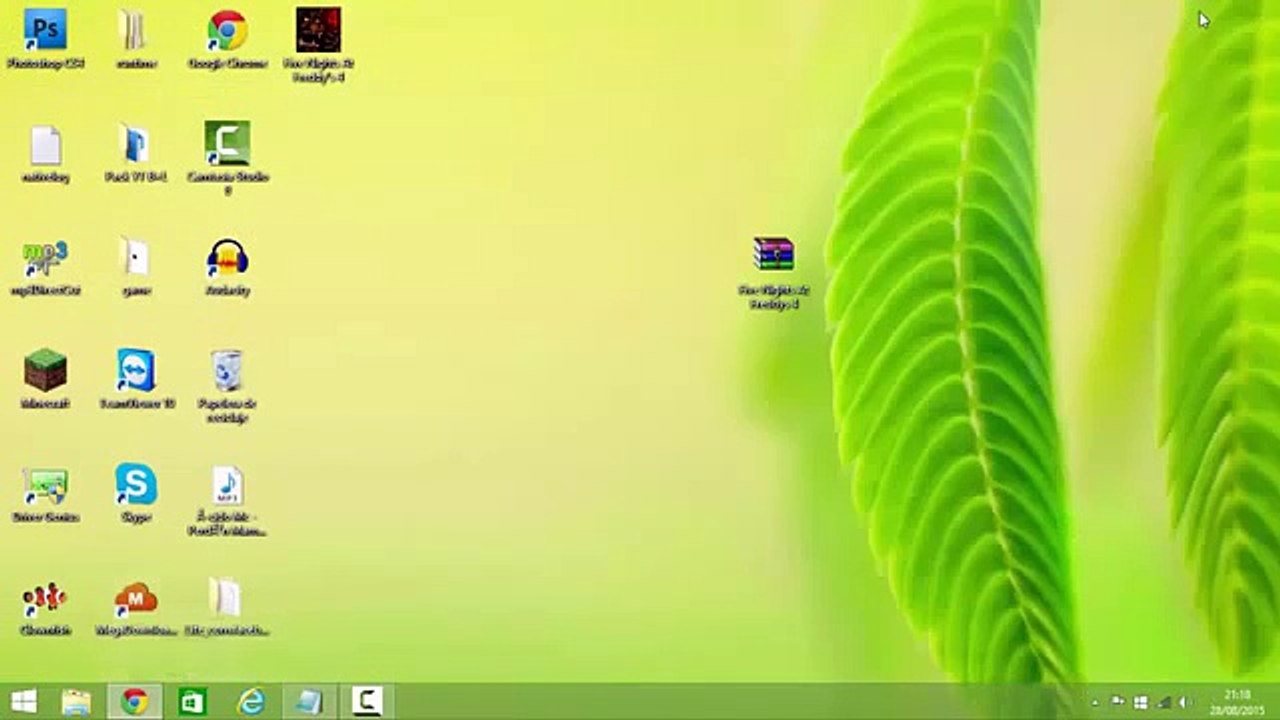Select the TeamViewer desktop shortcut
Screen dimensions: 1280x720
(x=136, y=371)
